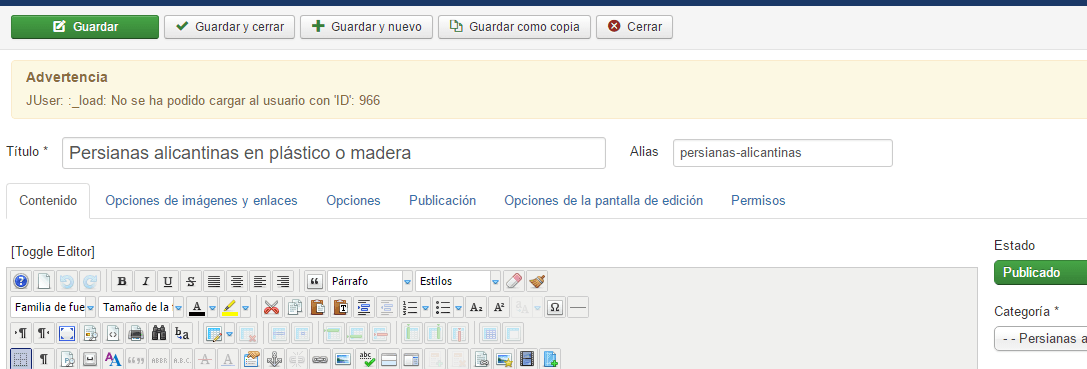1087x369 pixels.
Task: Toggle visible paragraph characters
Action: tap(44, 359)
